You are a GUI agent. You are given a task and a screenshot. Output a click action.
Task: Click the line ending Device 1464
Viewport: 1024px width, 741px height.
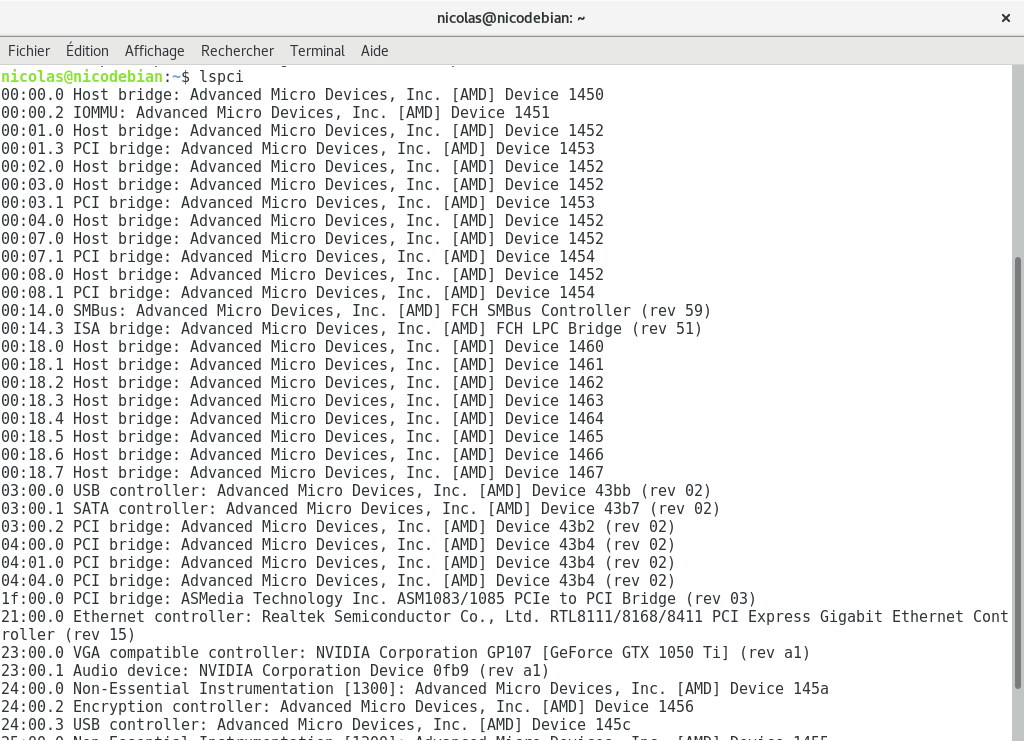tap(302, 419)
